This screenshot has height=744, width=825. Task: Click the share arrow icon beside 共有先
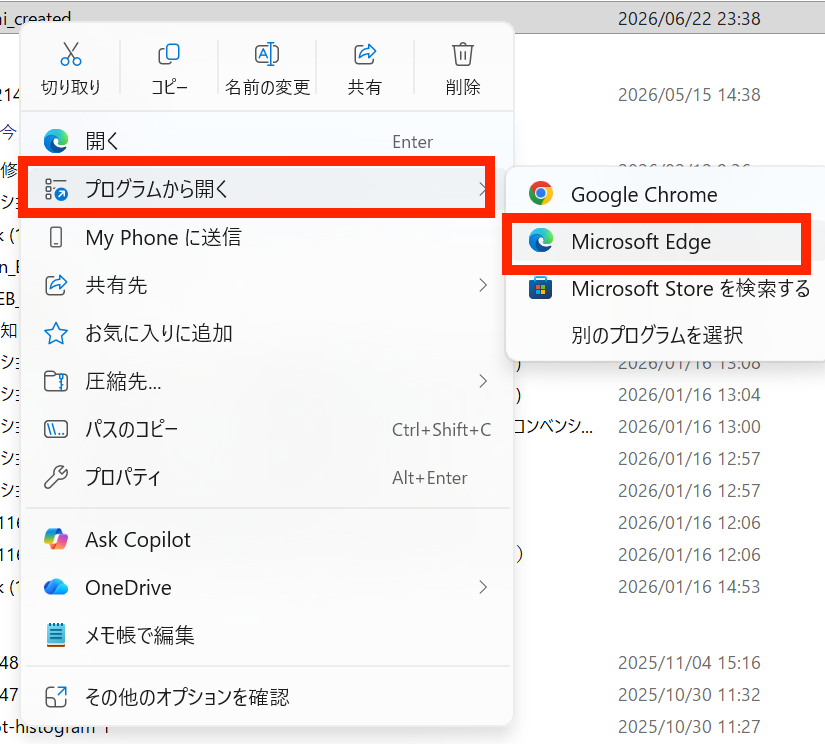point(56,285)
